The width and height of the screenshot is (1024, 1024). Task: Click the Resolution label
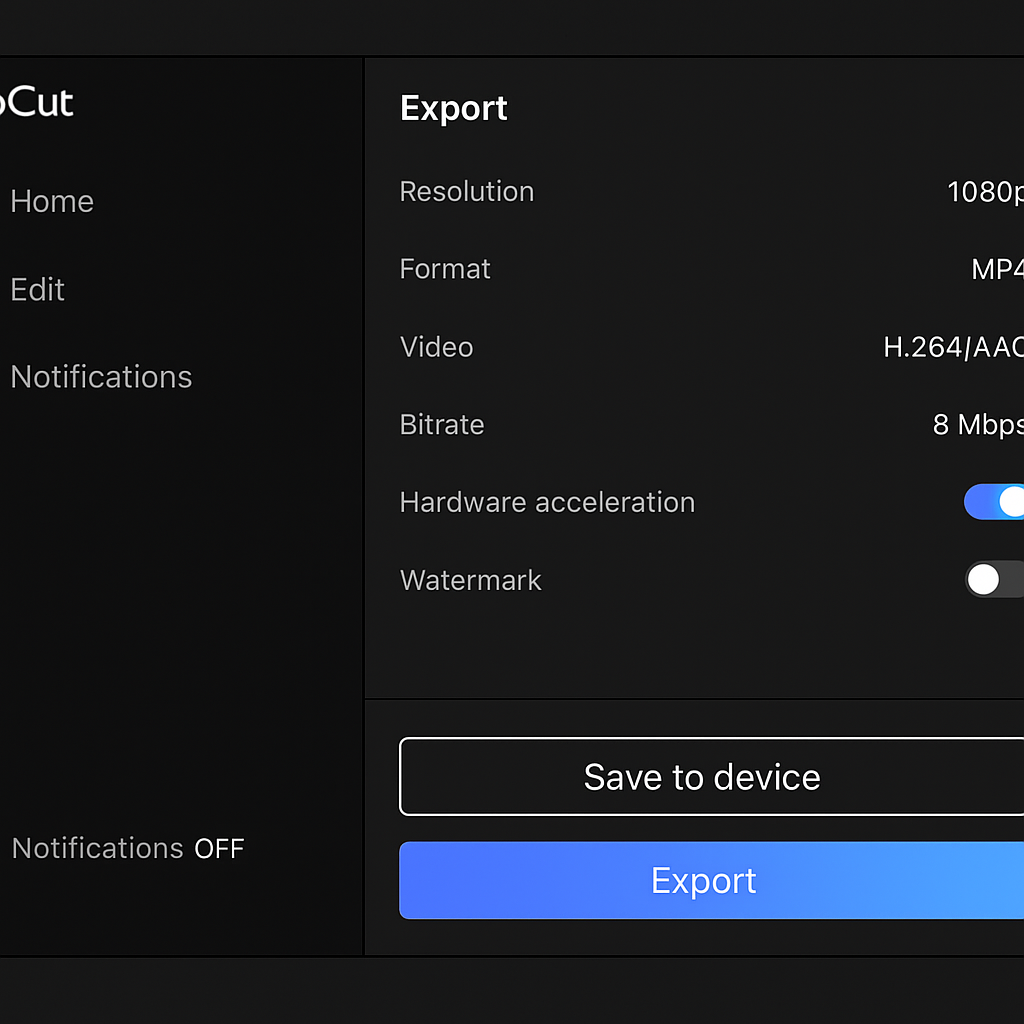466,192
